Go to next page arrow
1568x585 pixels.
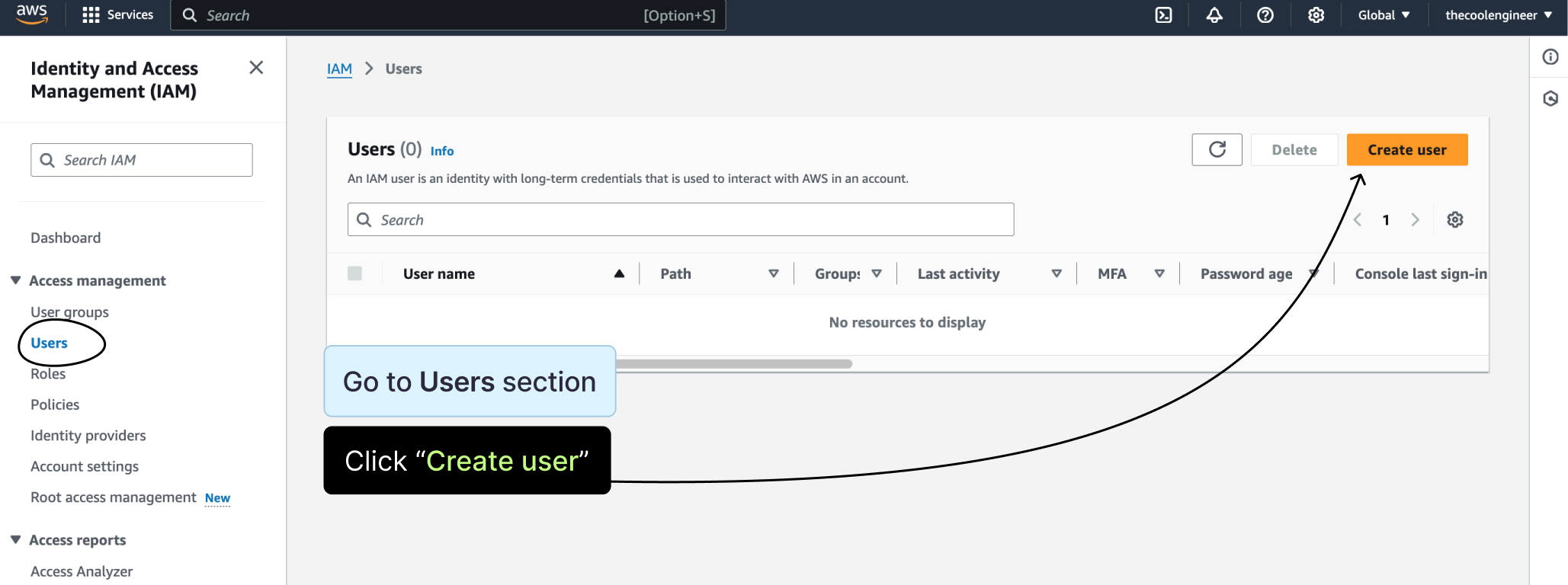pos(1415,219)
